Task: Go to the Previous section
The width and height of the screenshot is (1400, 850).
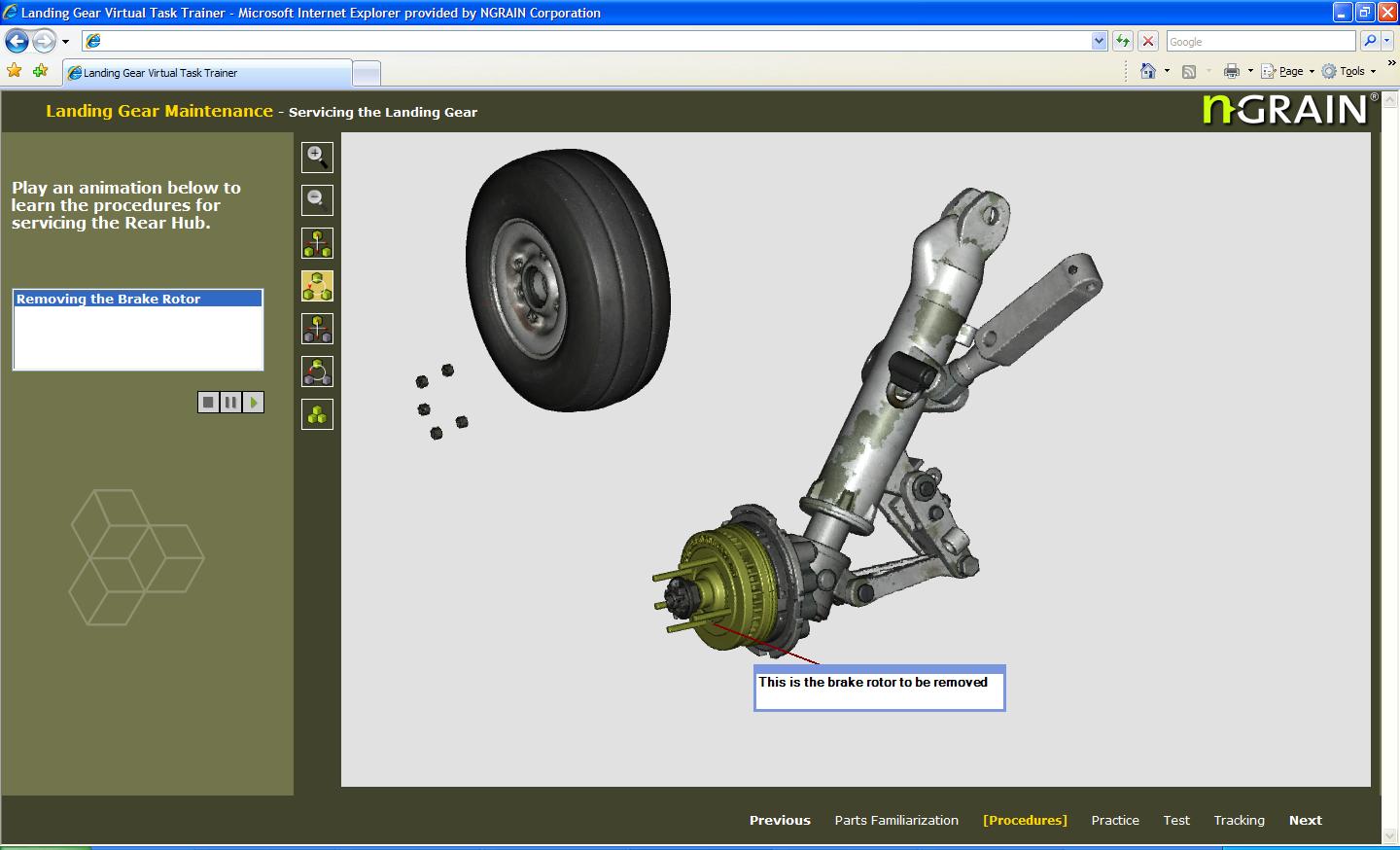Action: click(780, 820)
